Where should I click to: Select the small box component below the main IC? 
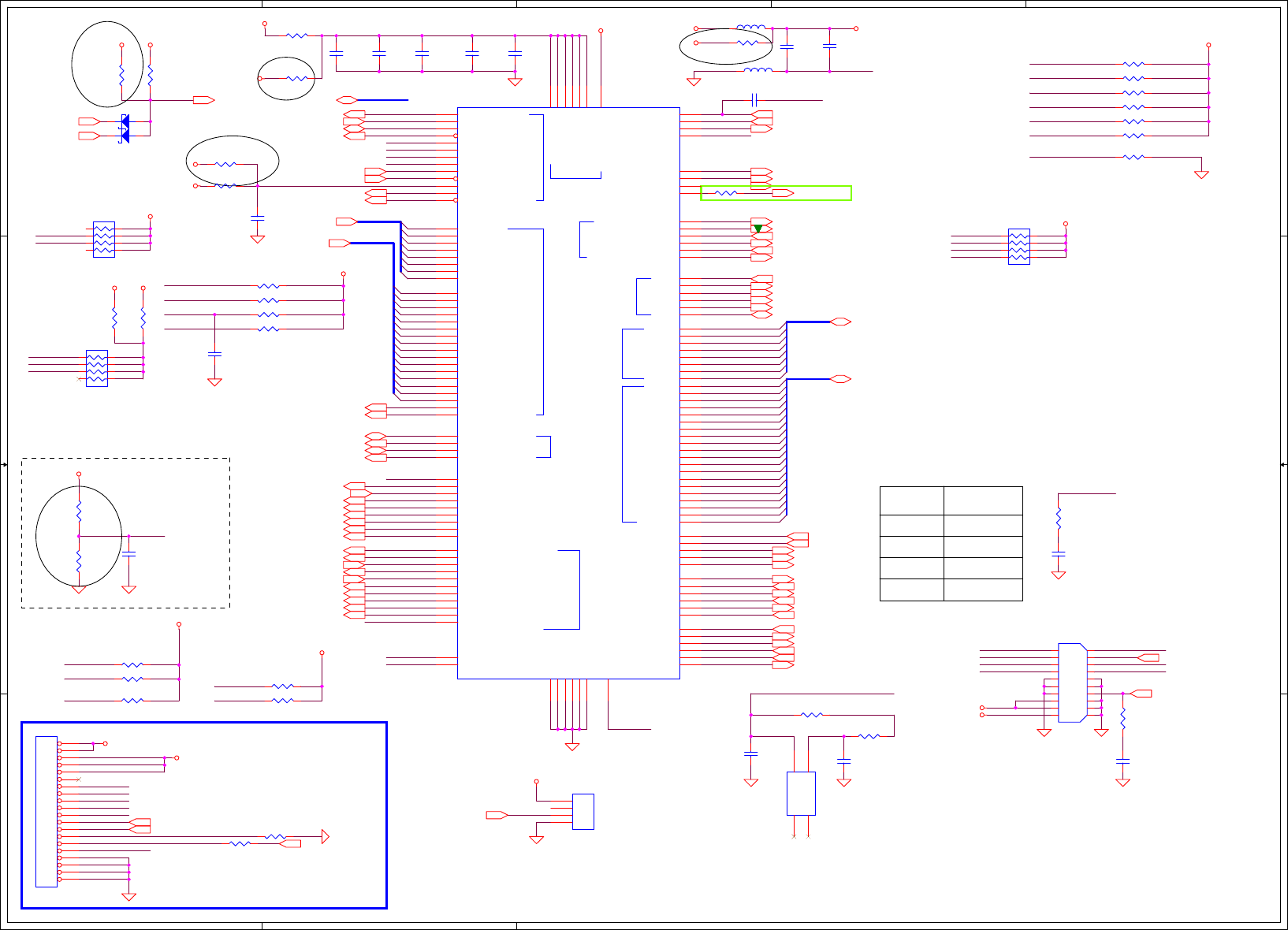(583, 812)
